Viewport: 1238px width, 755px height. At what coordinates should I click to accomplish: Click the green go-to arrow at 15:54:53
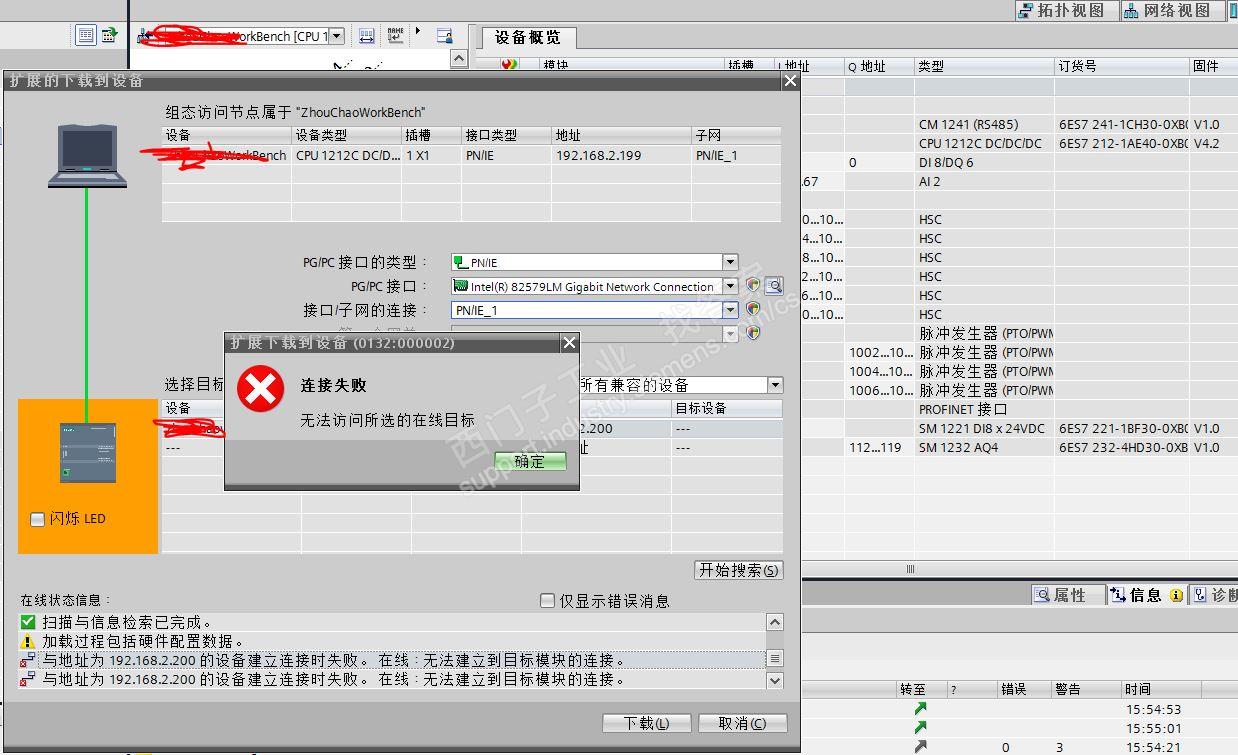tap(920, 709)
